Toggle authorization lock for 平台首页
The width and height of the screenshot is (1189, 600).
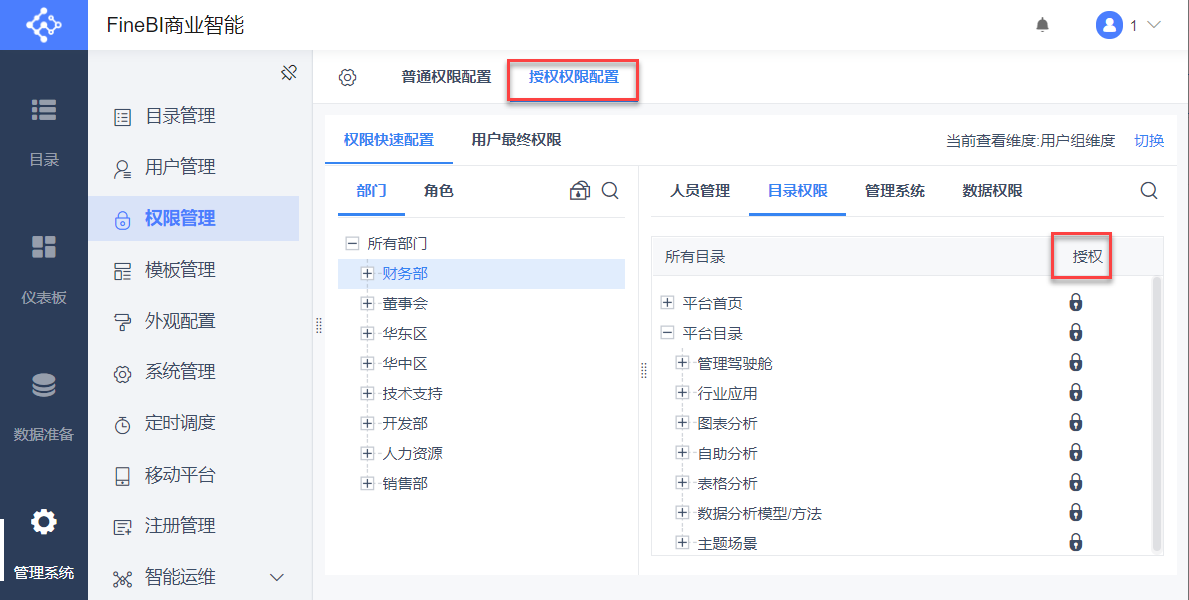pos(1076,303)
